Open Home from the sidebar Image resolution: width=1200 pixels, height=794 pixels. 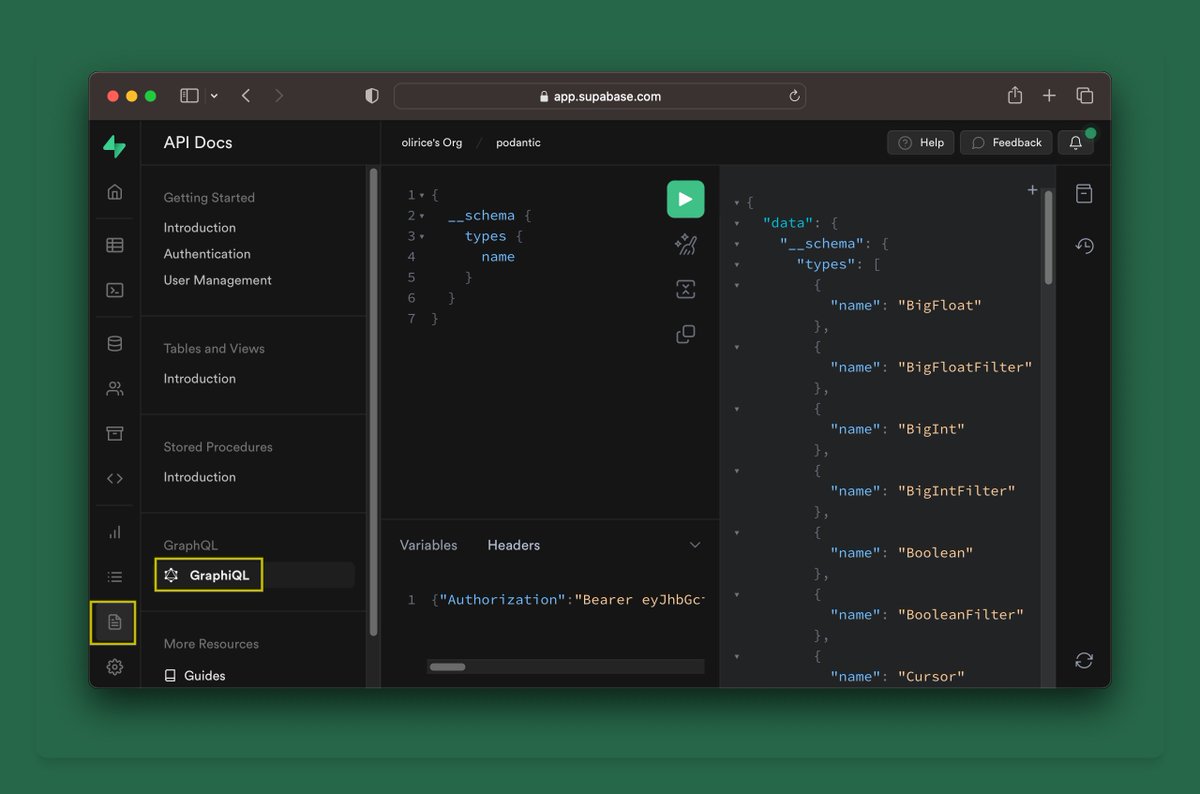(115, 192)
